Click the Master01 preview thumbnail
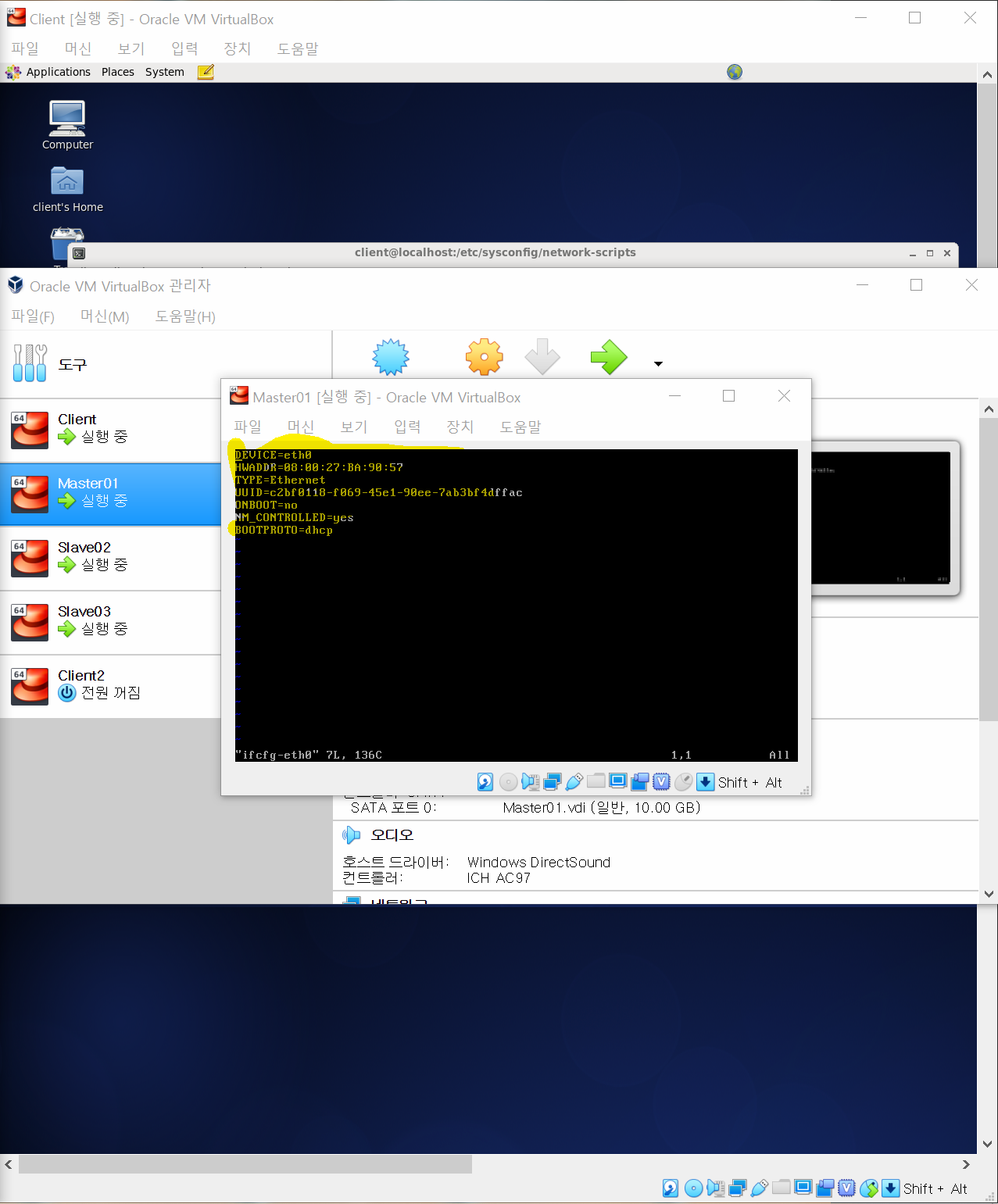The height and width of the screenshot is (1204, 998). coord(881,517)
